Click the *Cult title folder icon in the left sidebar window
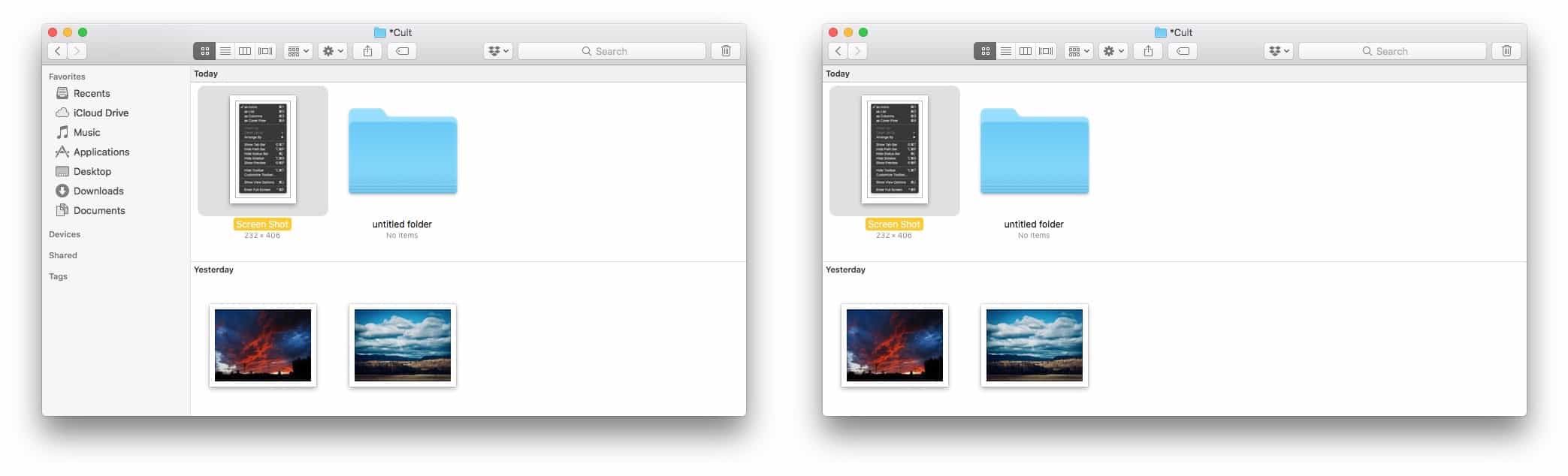Screen dimensions: 1568x476 [x=380, y=32]
